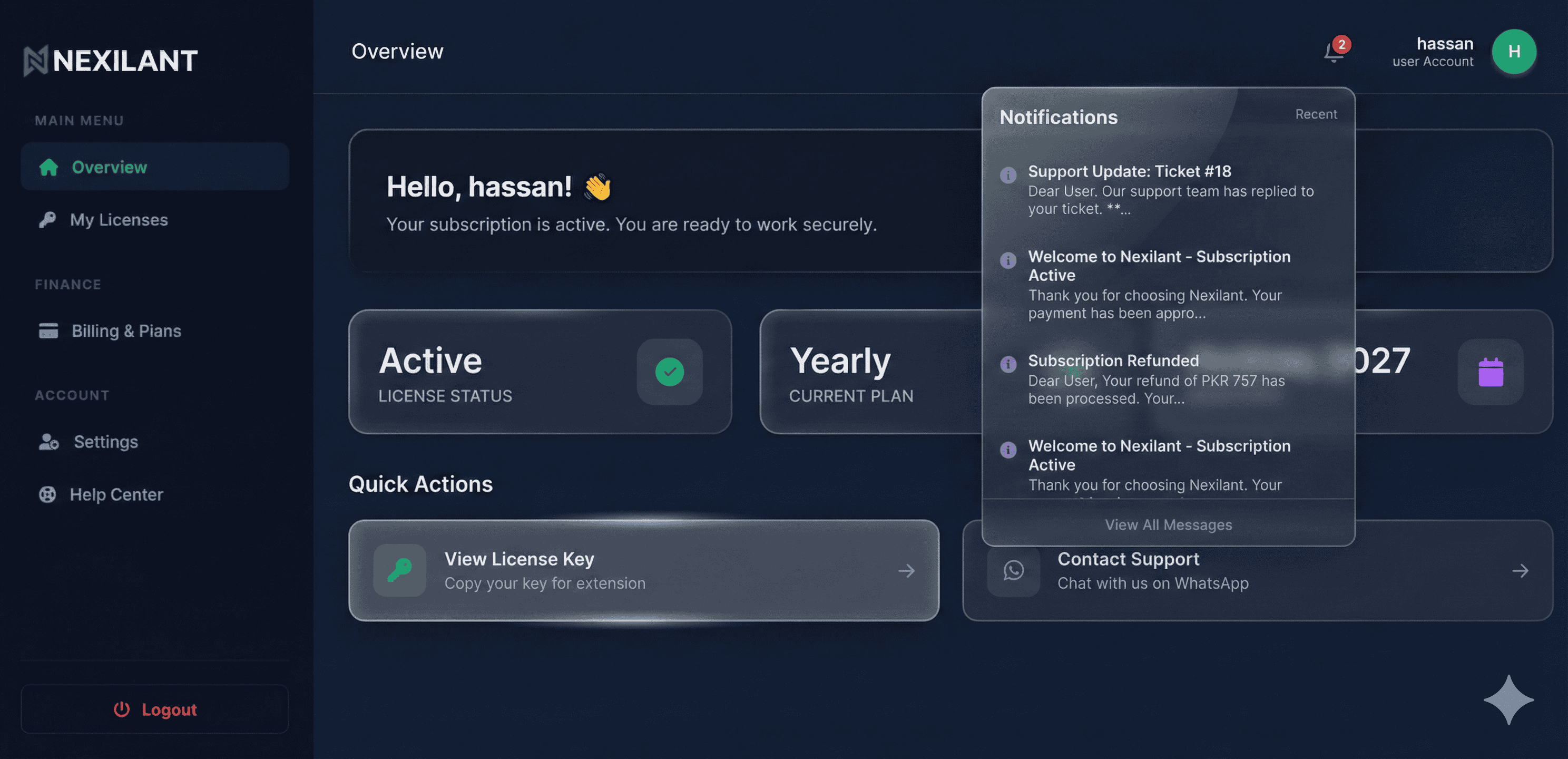This screenshot has height=759, width=1568.
Task: Click the green checkmark on License Status
Action: click(670, 372)
